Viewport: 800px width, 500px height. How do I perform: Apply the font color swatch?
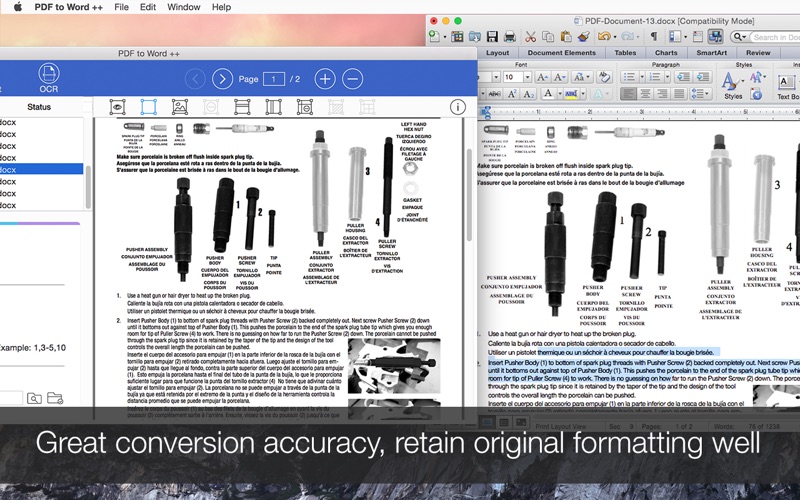point(548,94)
